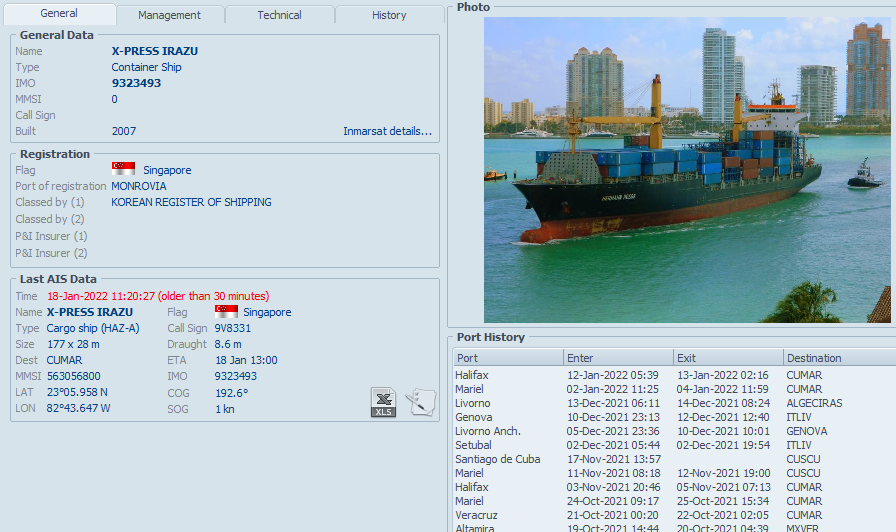Click the Singapore flag text in Last AIS Data
This screenshot has height=532, width=896.
coord(267,312)
